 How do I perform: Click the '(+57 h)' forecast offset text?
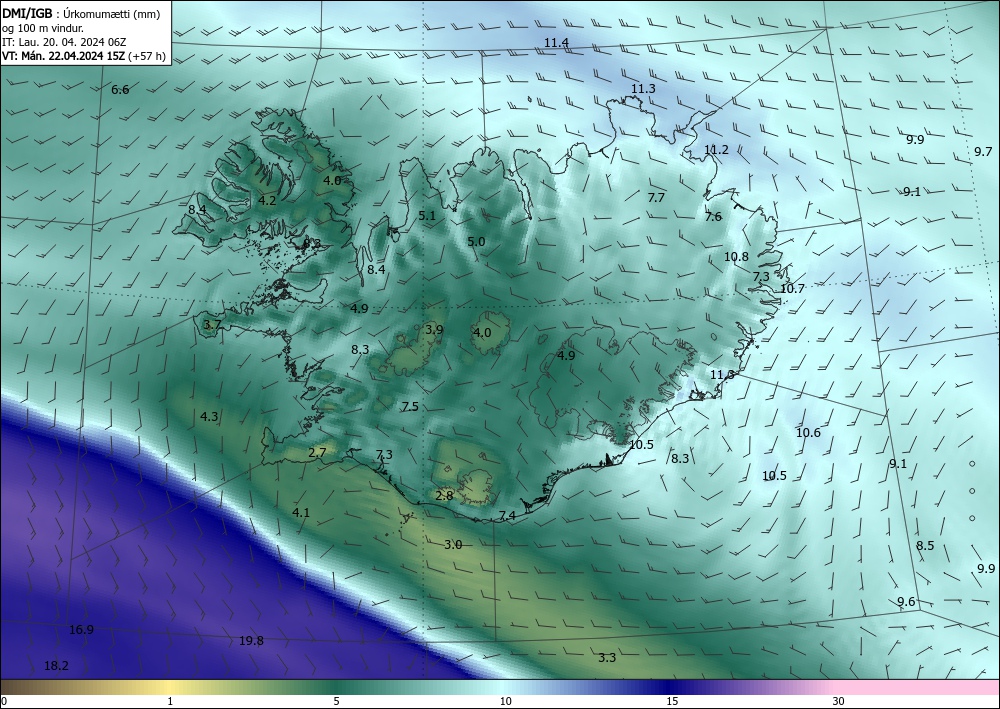pyautogui.click(x=147, y=56)
